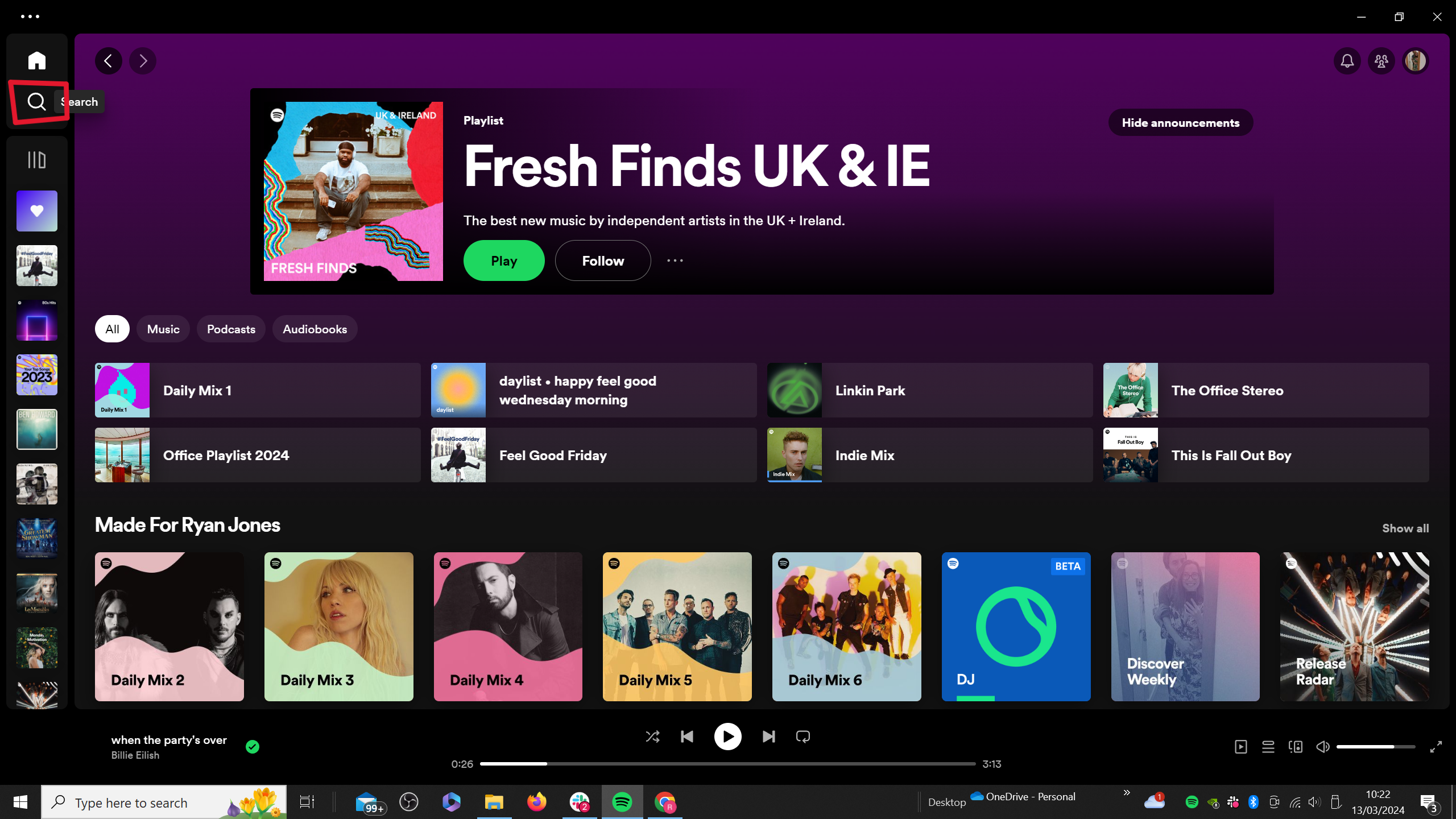This screenshot has height=819, width=1456.
Task: Open the Home icon in sidebar
Action: (37, 60)
